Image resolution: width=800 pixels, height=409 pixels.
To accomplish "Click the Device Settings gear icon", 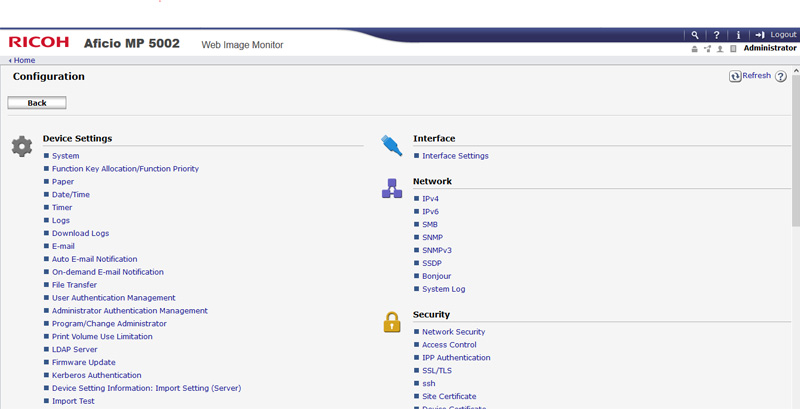I will point(22,146).
